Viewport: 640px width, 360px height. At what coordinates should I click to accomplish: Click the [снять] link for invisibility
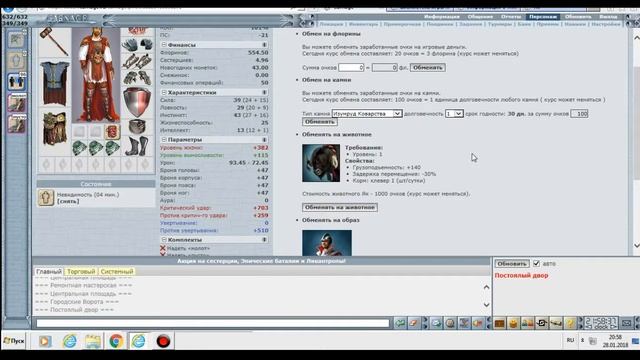pos(68,201)
